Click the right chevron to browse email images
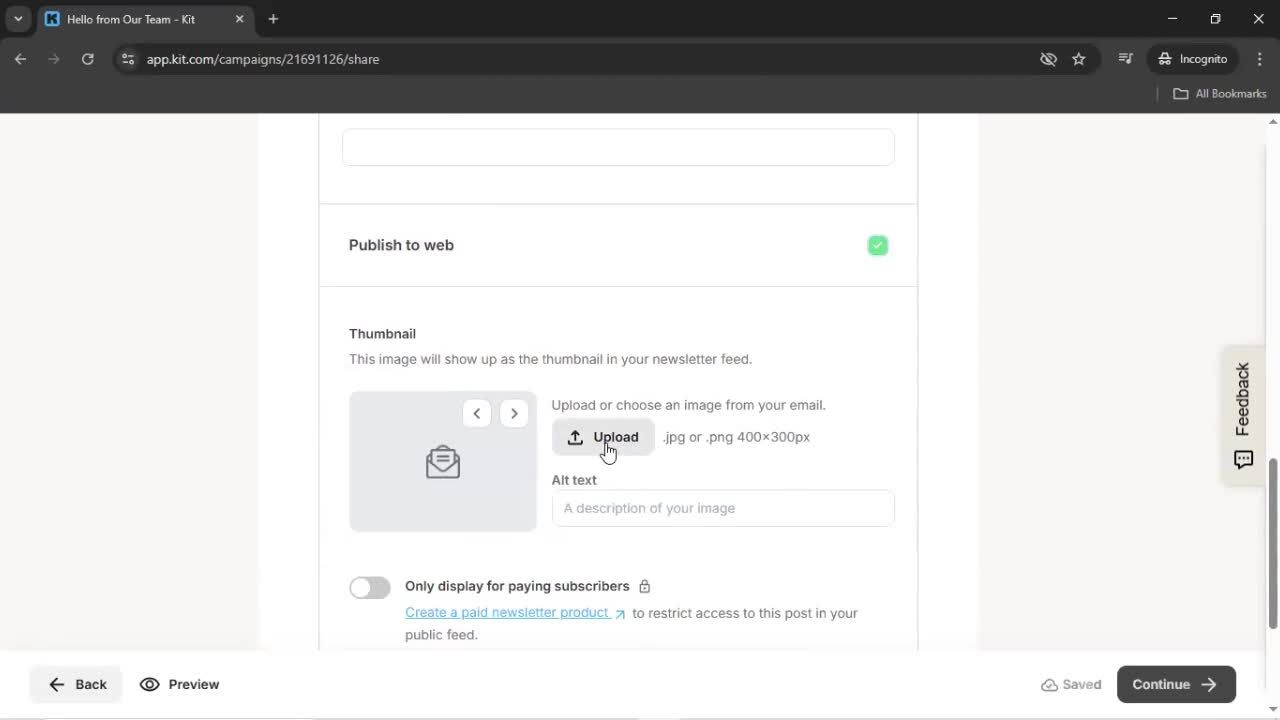This screenshot has height=720, width=1280. tap(514, 413)
